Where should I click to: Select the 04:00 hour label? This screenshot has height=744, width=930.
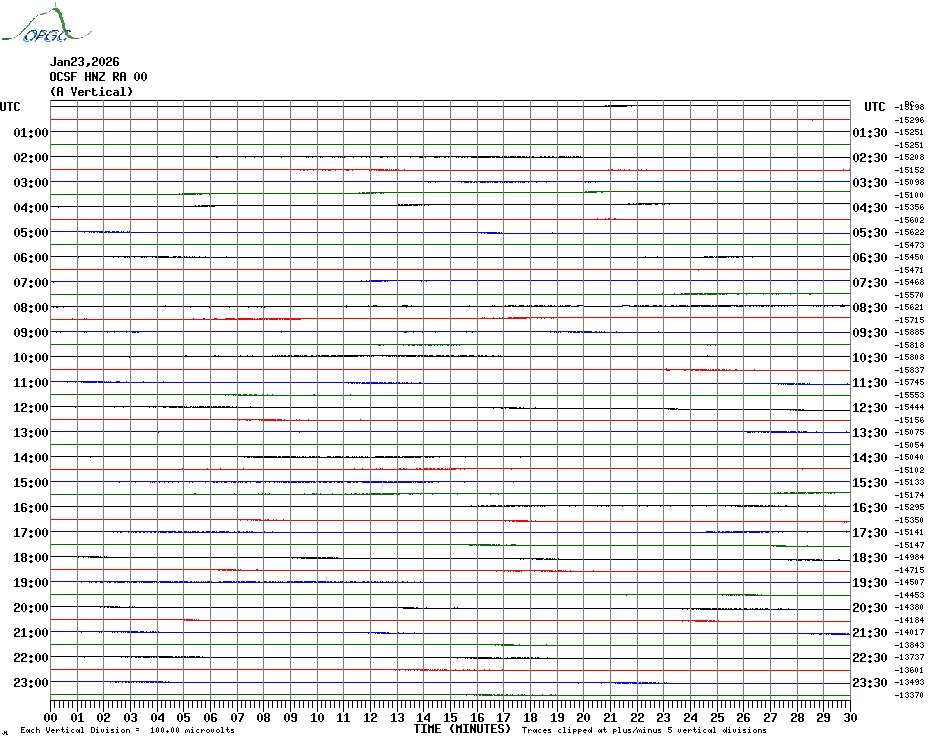click(31, 208)
